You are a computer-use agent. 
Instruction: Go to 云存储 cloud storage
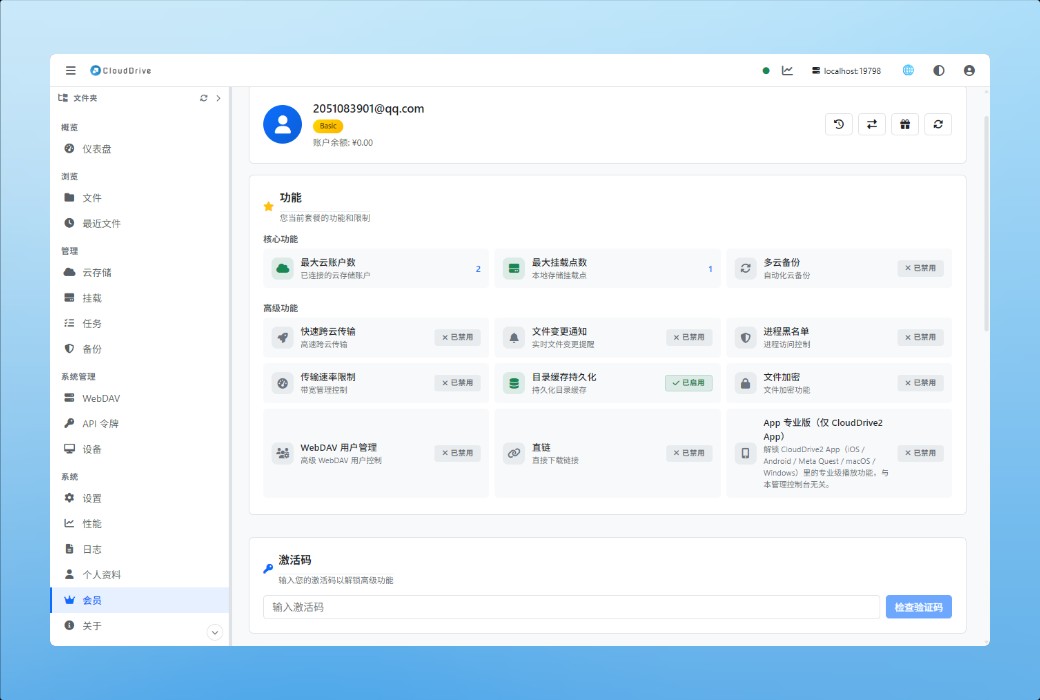click(140, 272)
